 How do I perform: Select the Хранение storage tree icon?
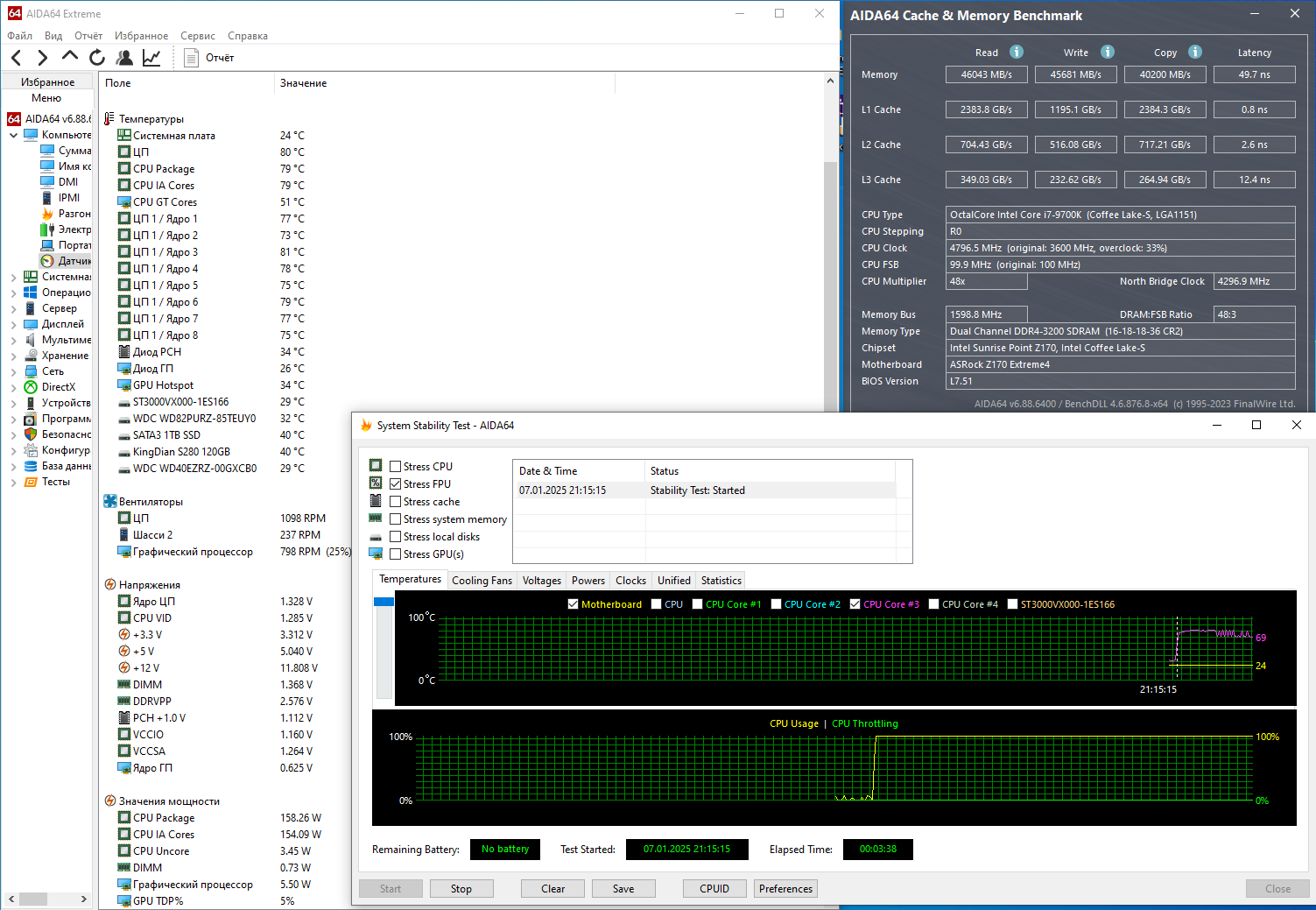coord(31,356)
